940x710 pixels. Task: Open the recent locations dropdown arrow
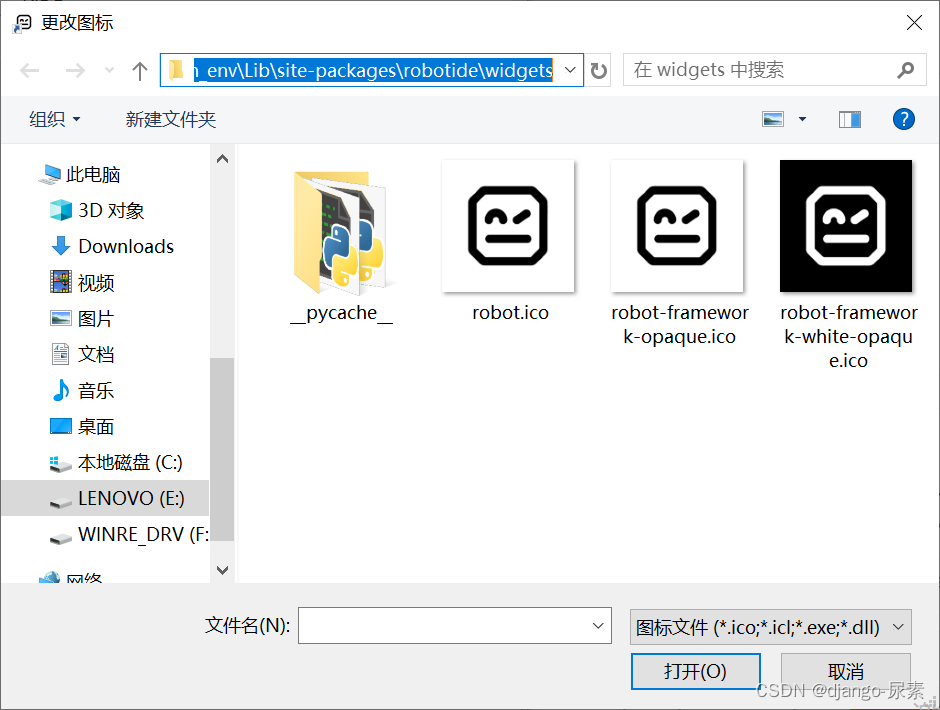pyautogui.click(x=109, y=71)
